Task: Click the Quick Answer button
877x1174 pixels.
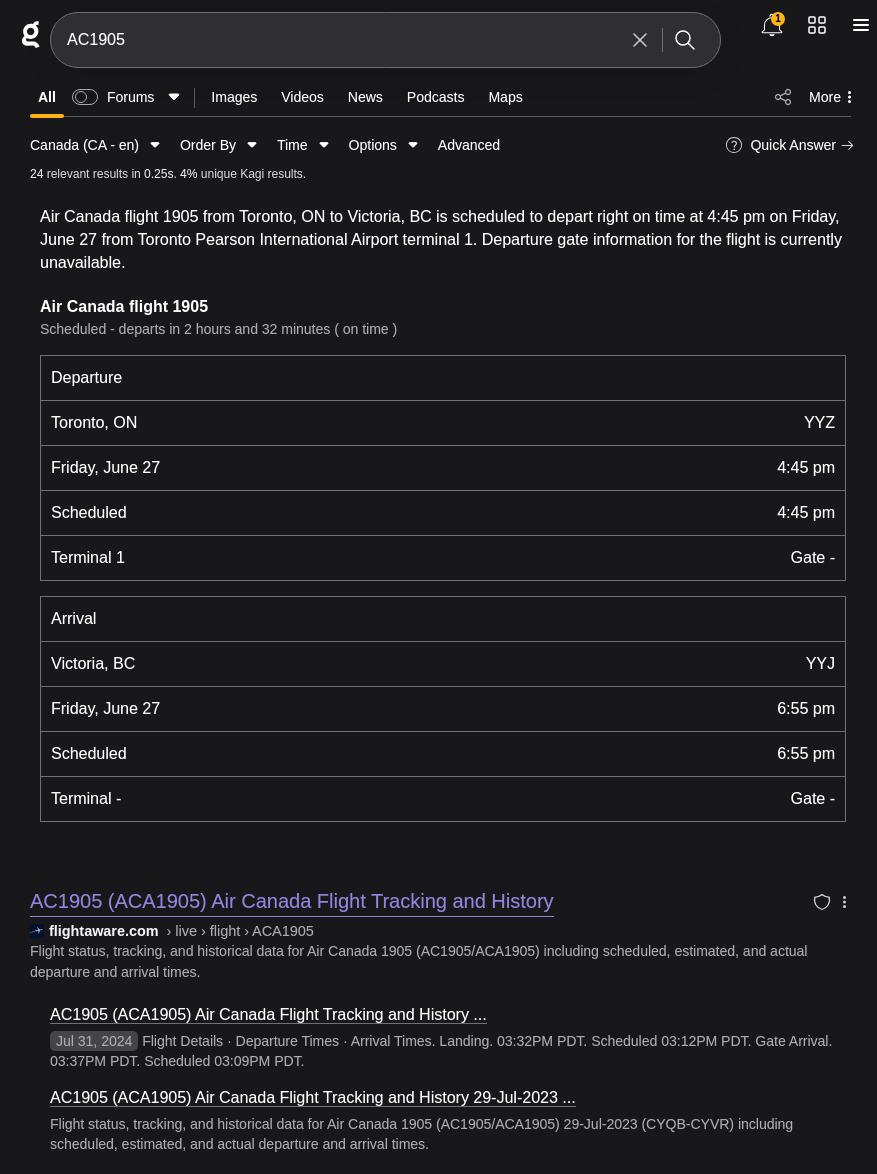Action: pyautogui.click(x=790, y=145)
